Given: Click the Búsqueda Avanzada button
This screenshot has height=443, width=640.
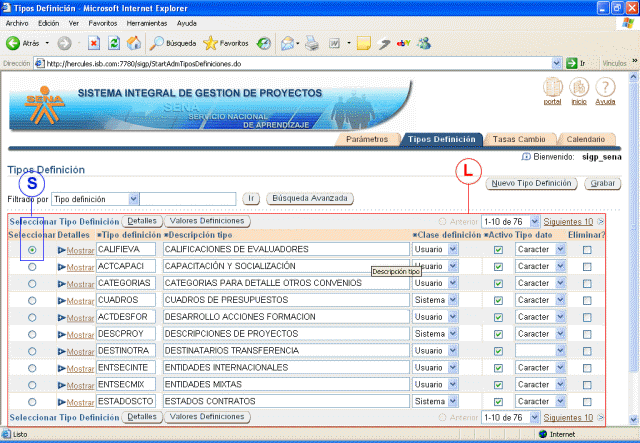Looking at the screenshot, I should 310,198.
